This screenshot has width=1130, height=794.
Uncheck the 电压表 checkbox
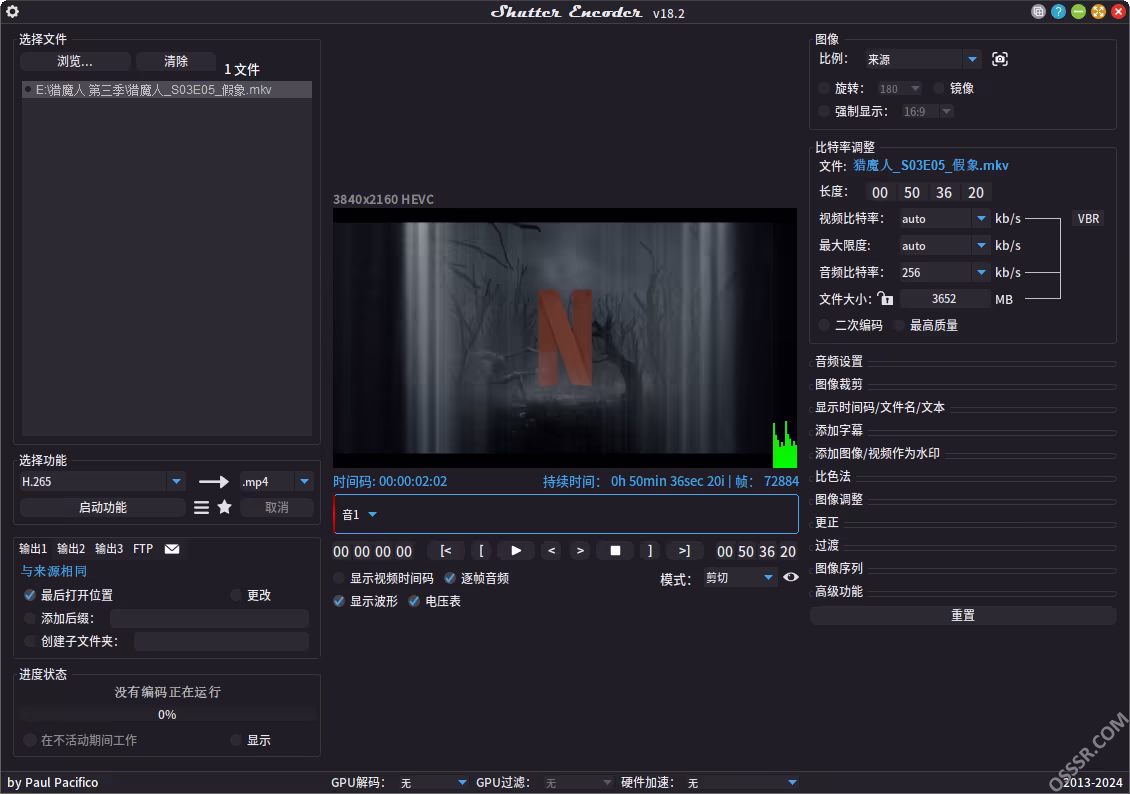414,601
